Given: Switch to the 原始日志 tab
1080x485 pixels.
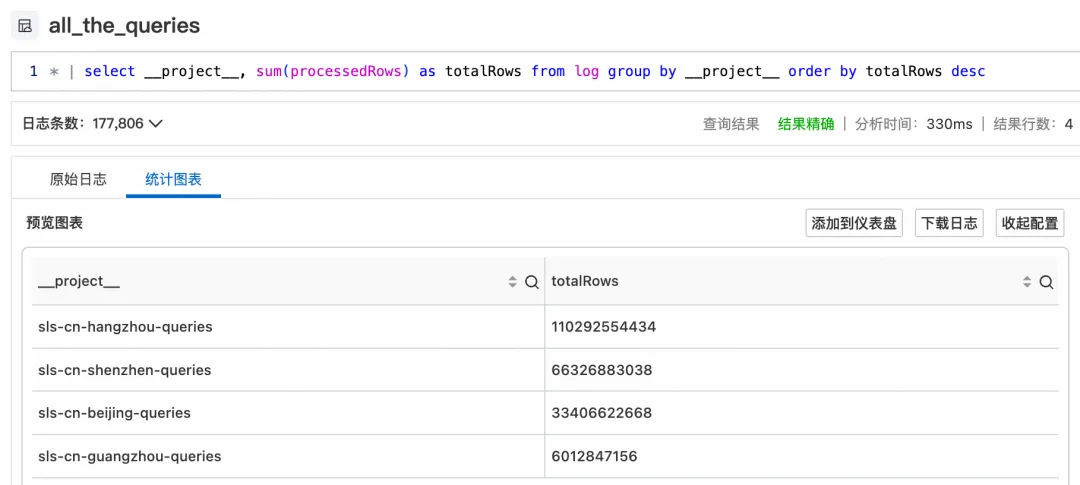Looking at the screenshot, I should (78, 179).
